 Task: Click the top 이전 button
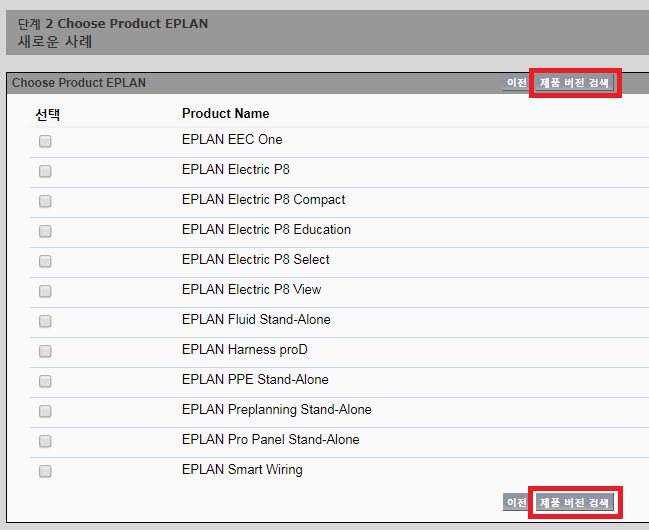pos(516,83)
